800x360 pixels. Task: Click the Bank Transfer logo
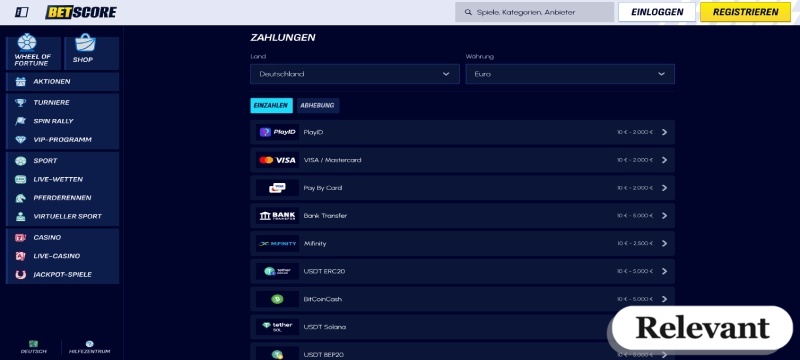[278, 216]
